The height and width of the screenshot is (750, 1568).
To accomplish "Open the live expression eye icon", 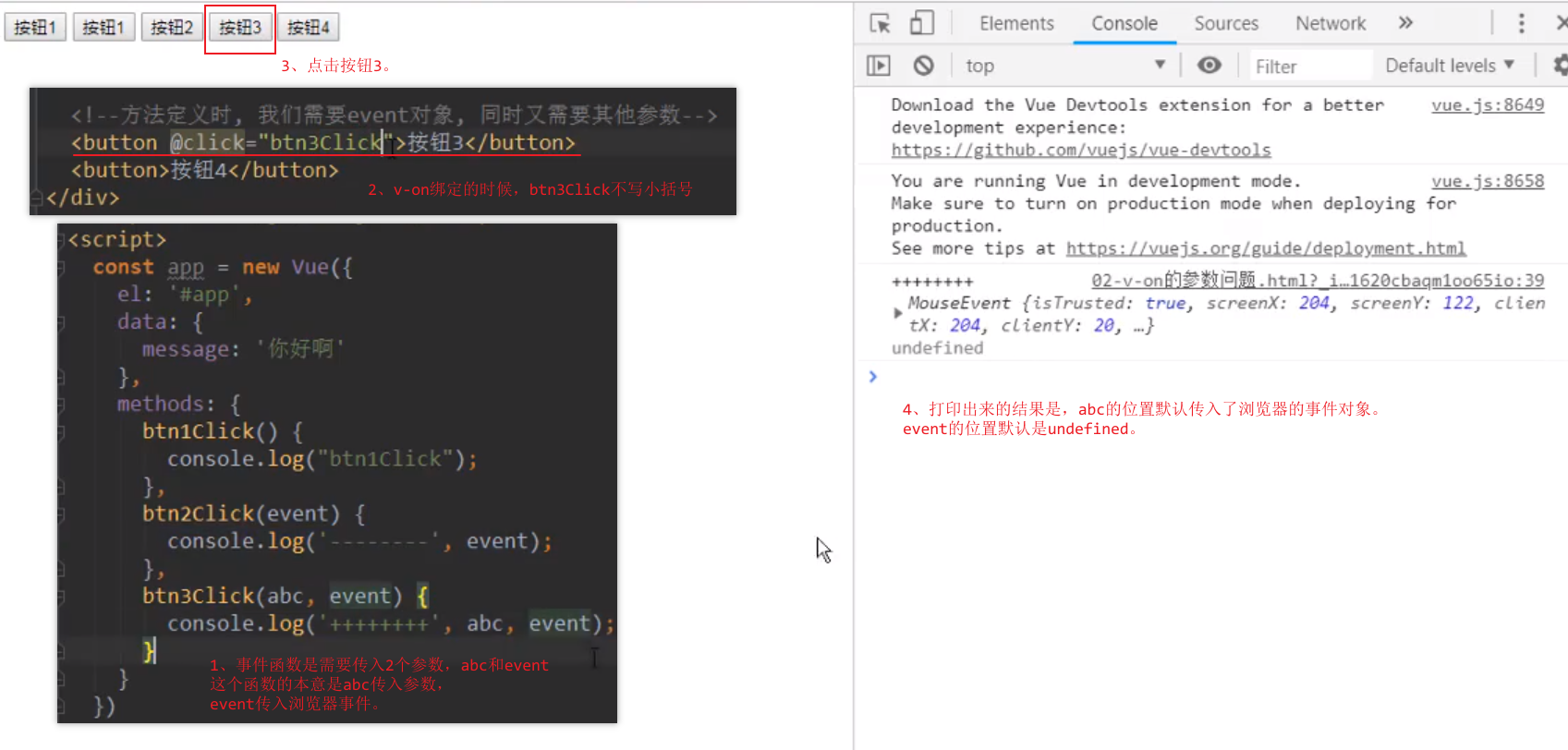I will [1209, 65].
